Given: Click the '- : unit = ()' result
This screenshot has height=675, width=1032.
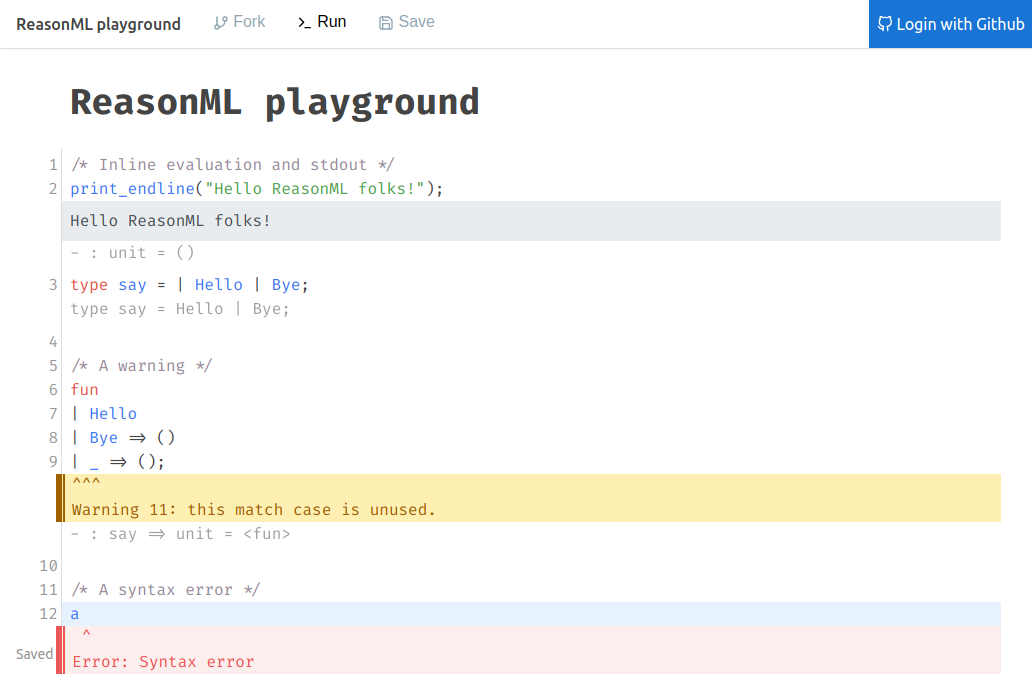Looking at the screenshot, I should point(132,253).
